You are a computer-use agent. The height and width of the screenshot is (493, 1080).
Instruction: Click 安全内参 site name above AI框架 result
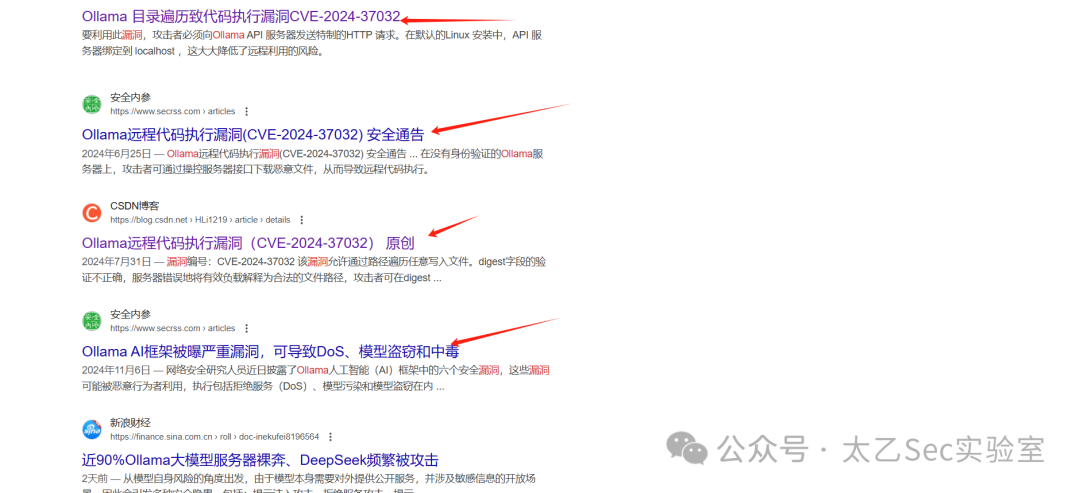tap(130, 315)
